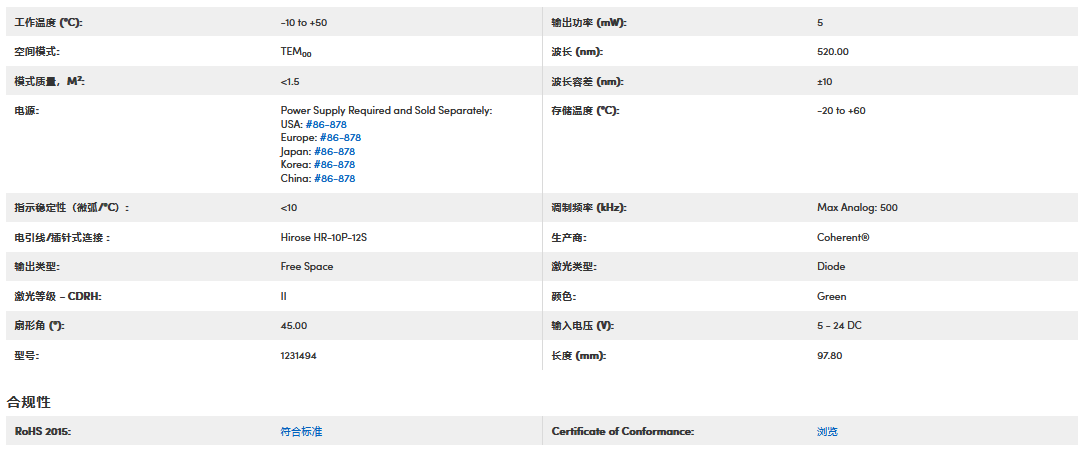This screenshot has height=469, width=1082.
Task: Click 浏览 link for Certificate of Conformance
Action: pos(827,432)
